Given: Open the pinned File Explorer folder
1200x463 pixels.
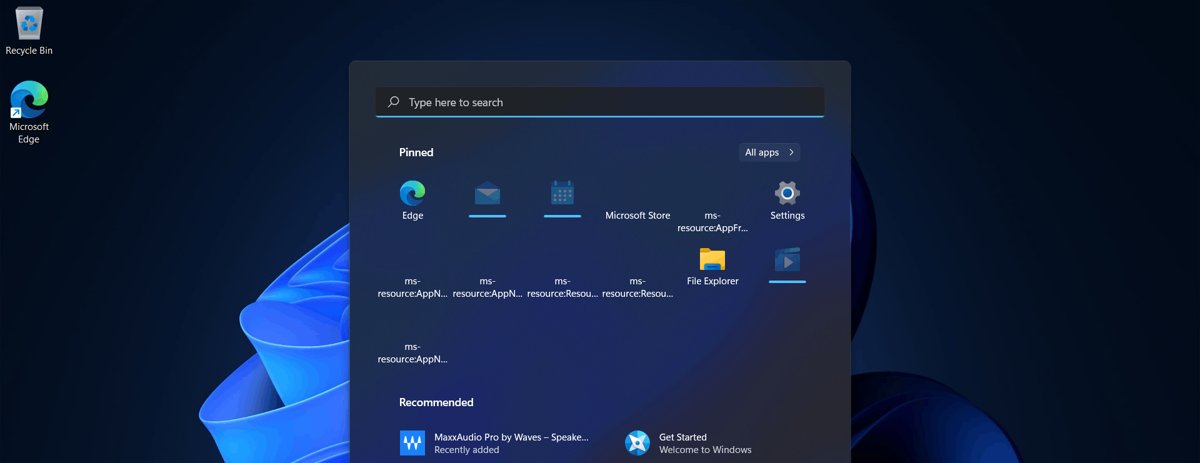Looking at the screenshot, I should click(713, 266).
